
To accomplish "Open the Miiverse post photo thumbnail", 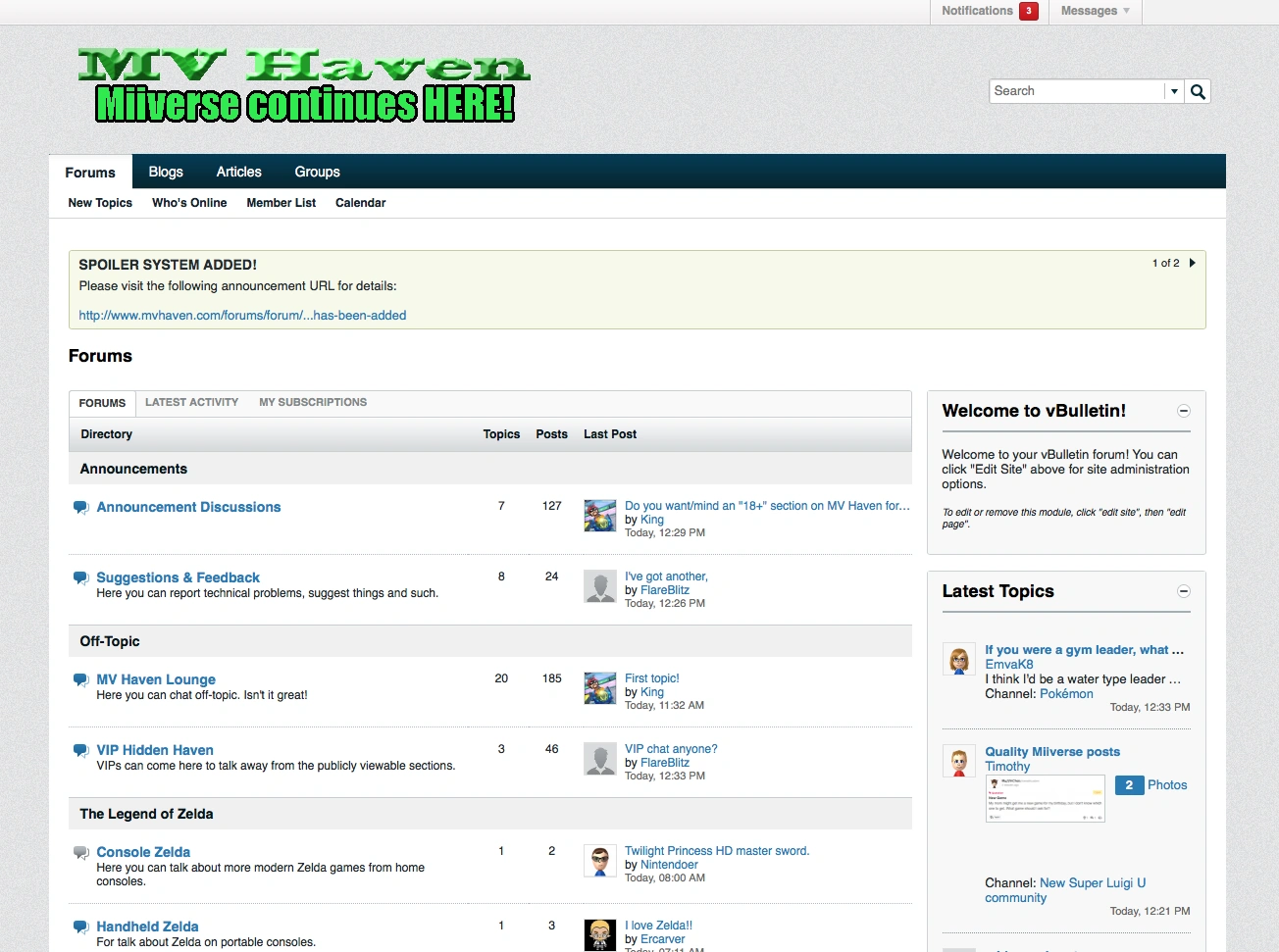I will click(1046, 798).
